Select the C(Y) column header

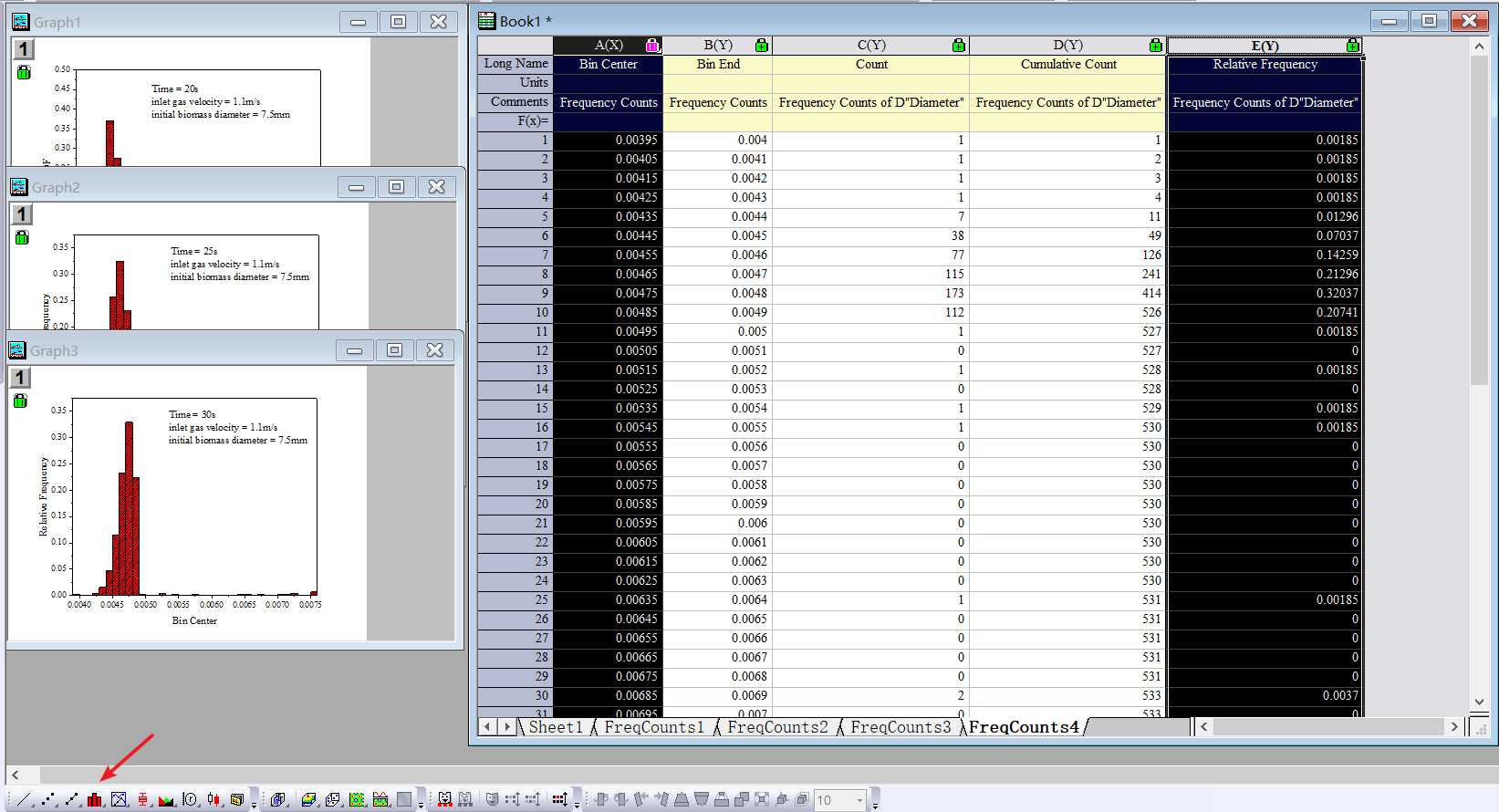click(870, 45)
